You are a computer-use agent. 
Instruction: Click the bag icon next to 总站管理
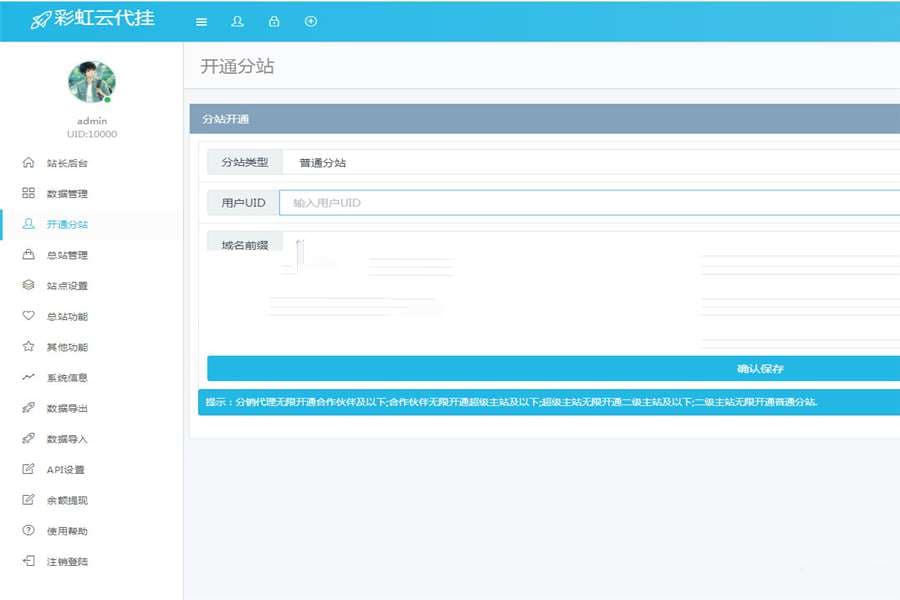point(28,254)
